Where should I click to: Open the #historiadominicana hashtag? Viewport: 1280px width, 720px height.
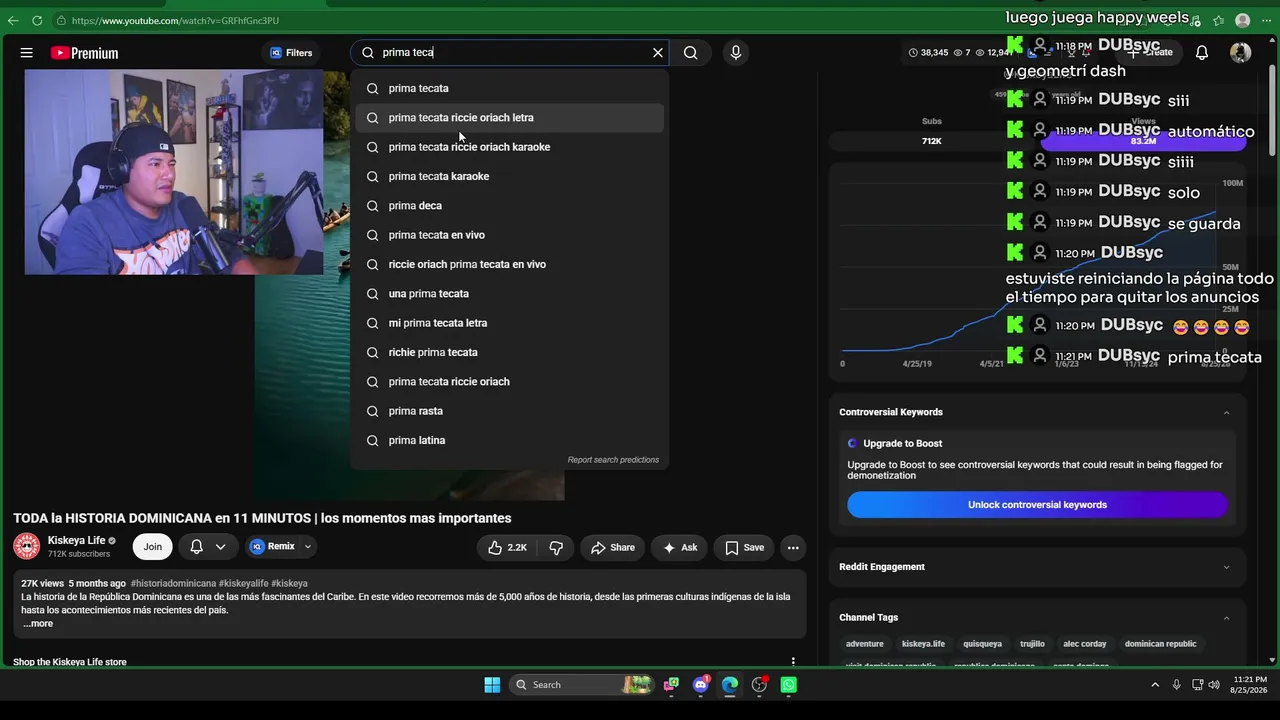pos(173,583)
